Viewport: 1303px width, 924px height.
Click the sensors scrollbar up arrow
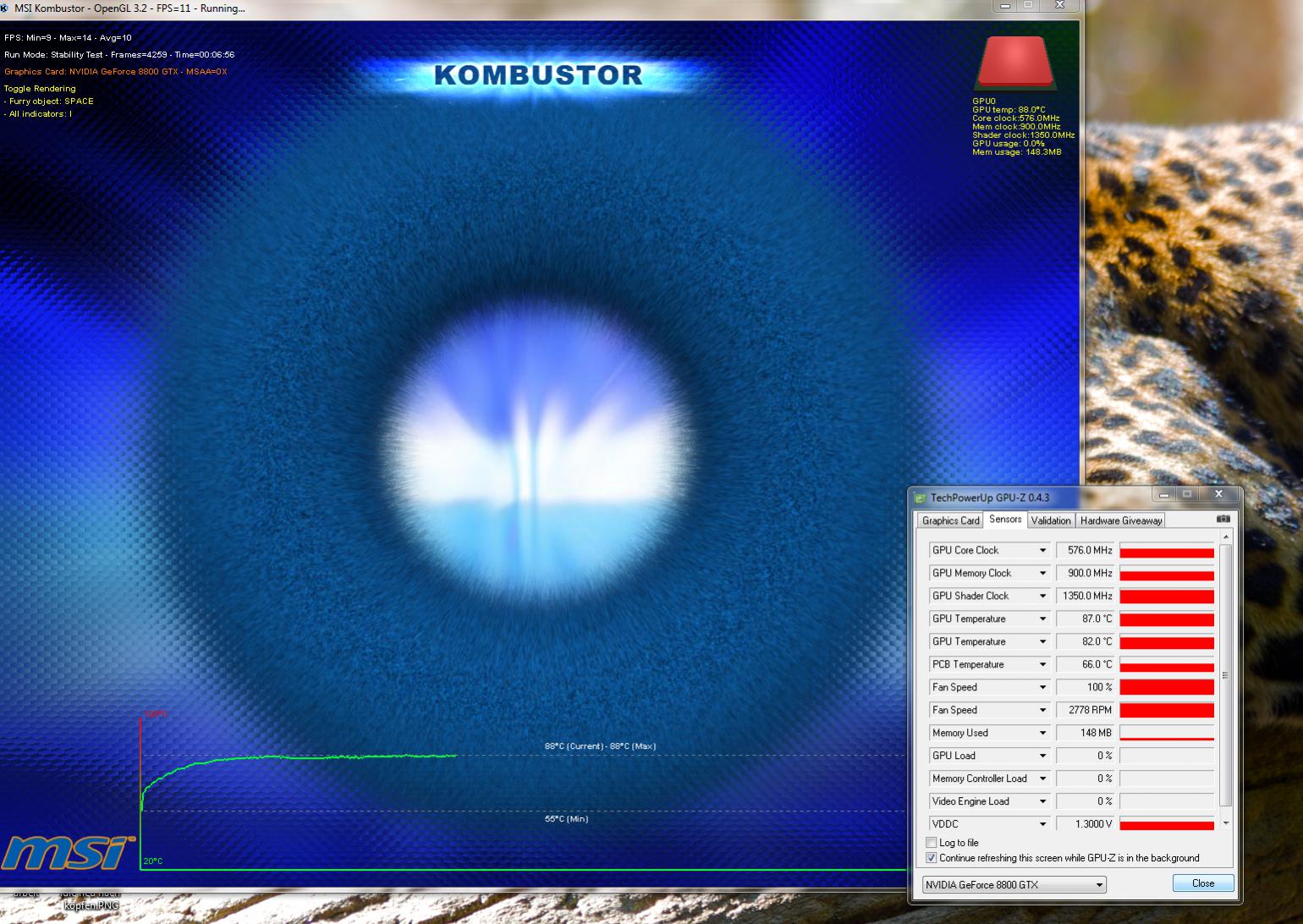coord(1226,537)
